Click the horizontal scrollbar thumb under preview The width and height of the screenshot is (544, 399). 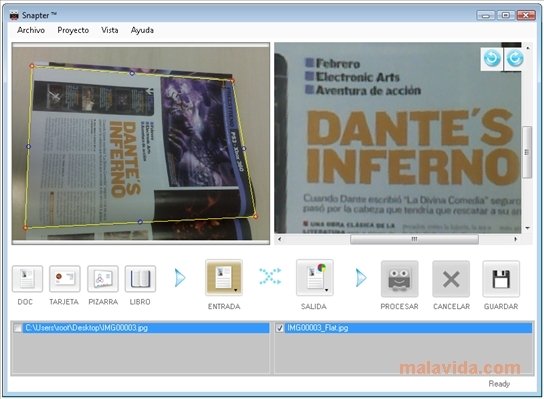(x=414, y=239)
